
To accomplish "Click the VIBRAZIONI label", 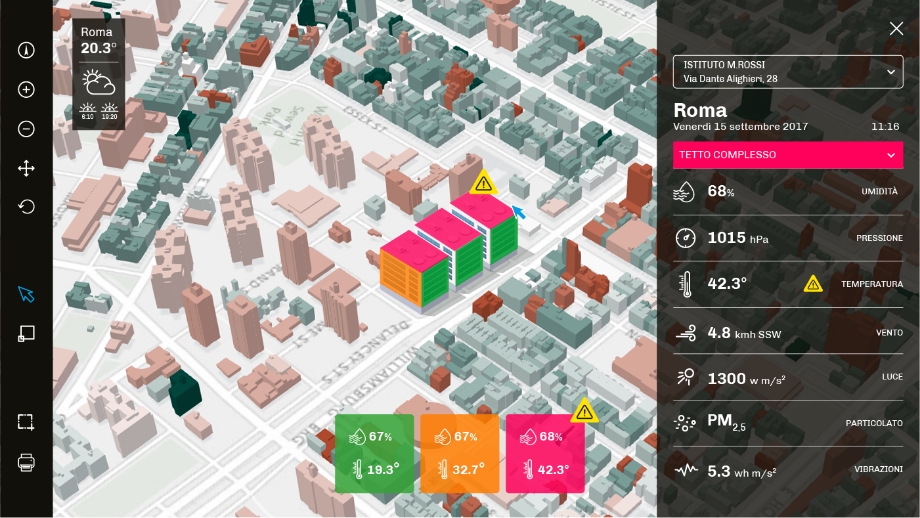I will point(878,469).
